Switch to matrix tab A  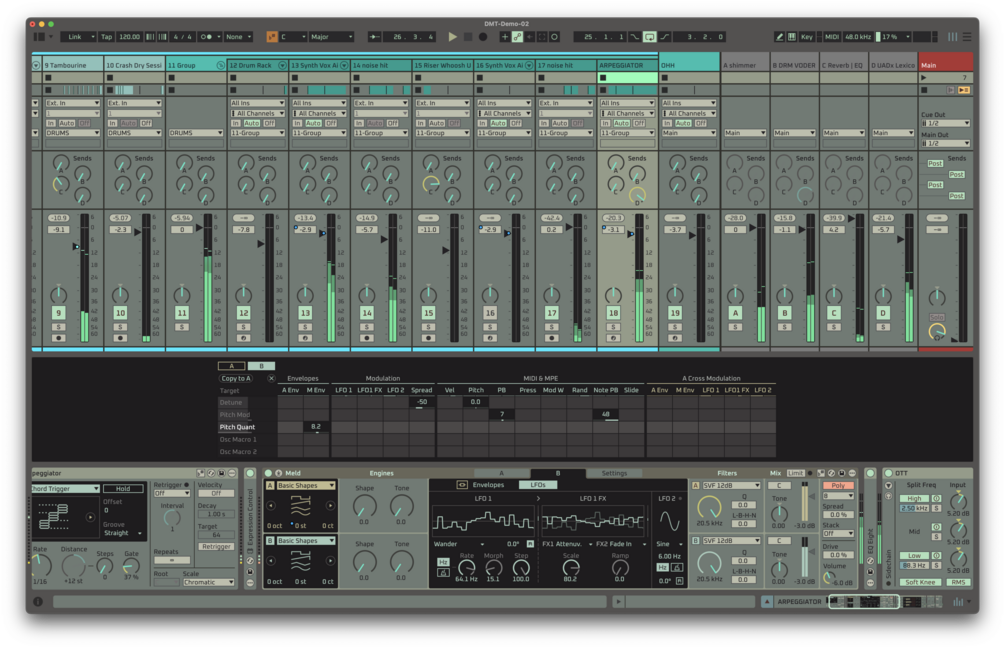coord(231,366)
